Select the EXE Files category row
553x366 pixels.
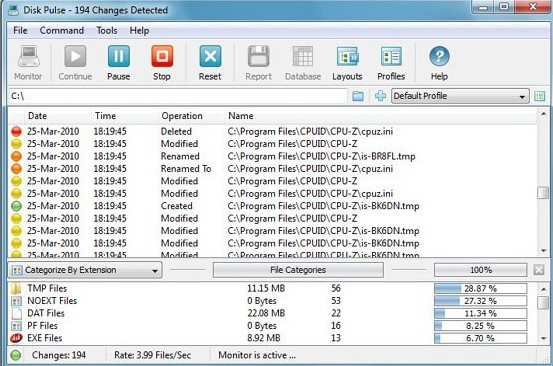[272, 338]
